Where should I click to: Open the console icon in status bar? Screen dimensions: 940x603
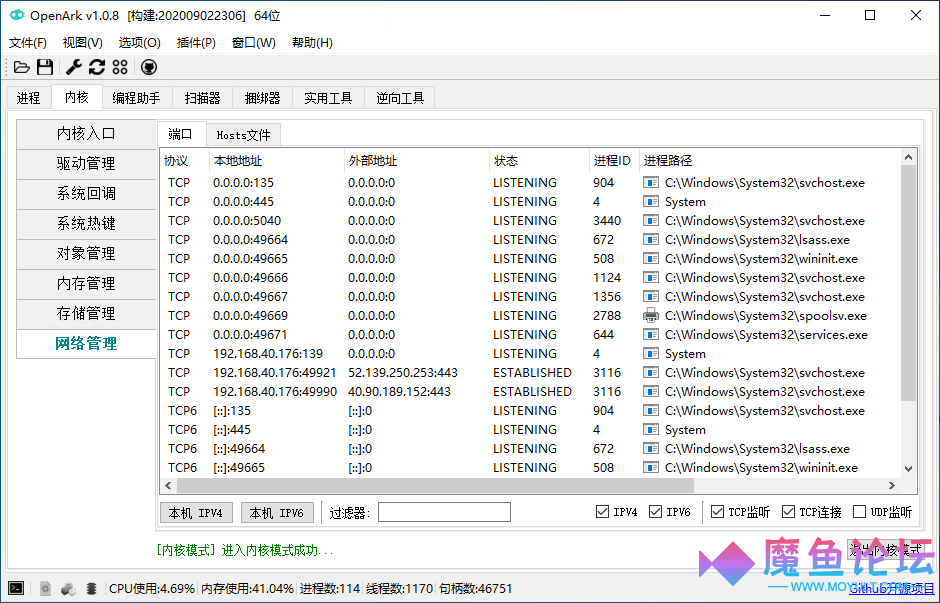(16, 588)
